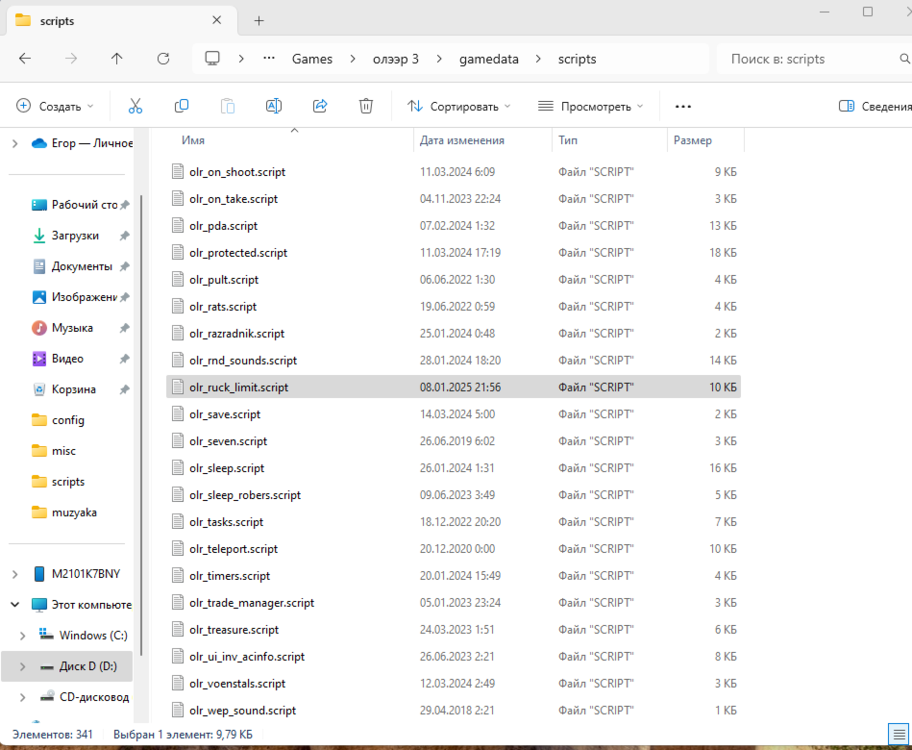This screenshot has width=912, height=750.
Task: Click the Share icon in toolbar
Action: (320, 106)
